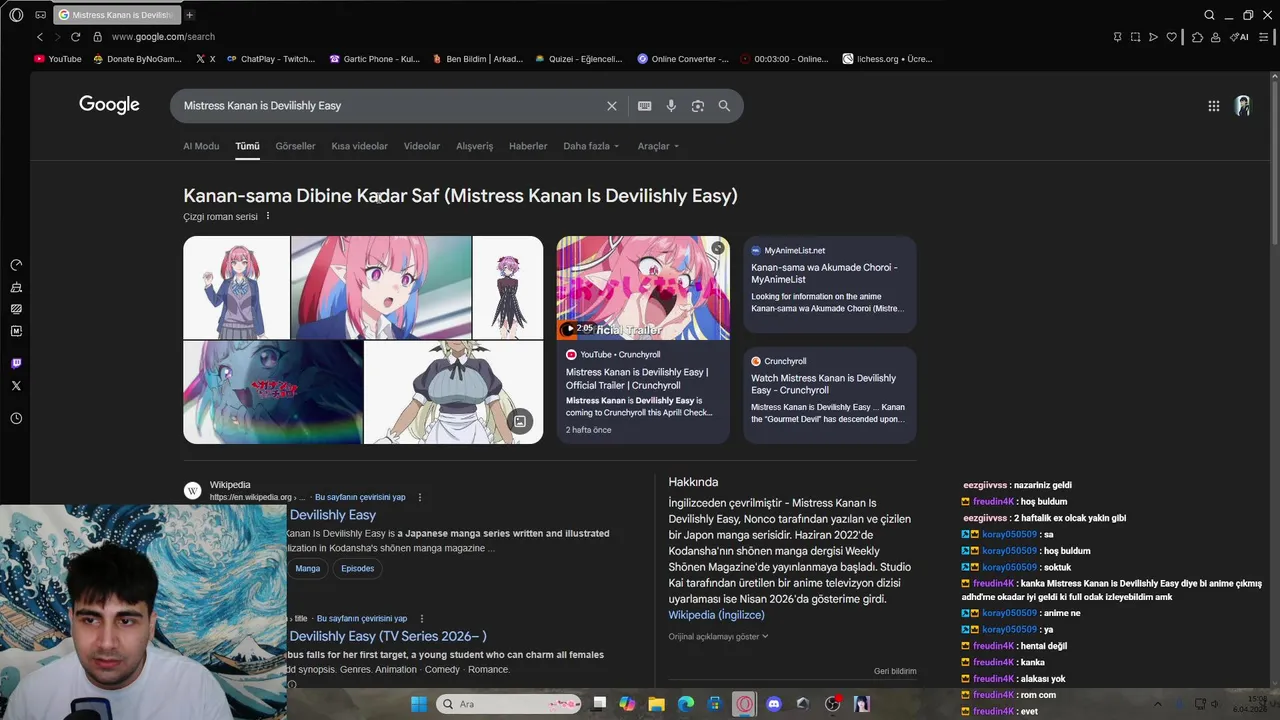1280x720 pixels.
Task: Open Twitch panel in Opera sidebar
Action: click(16, 364)
